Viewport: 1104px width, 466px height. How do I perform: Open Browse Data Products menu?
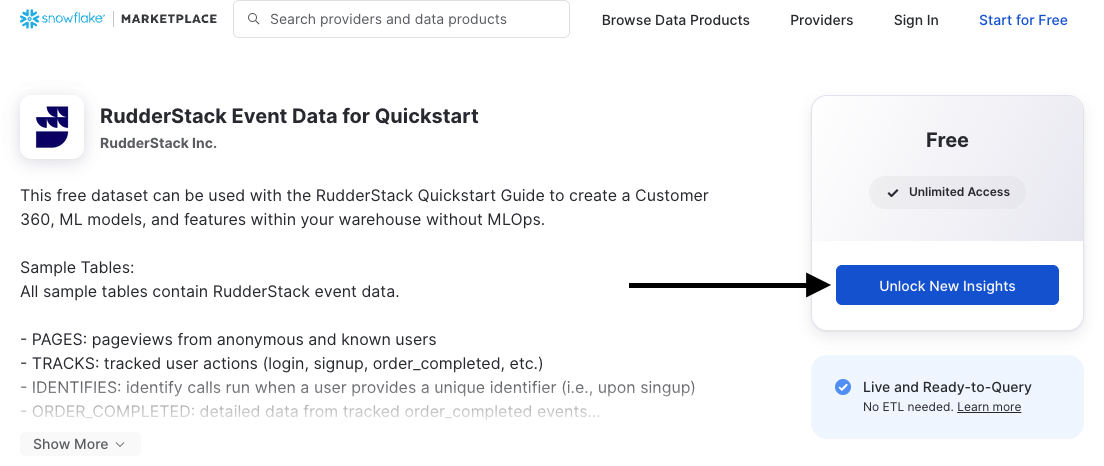point(675,20)
